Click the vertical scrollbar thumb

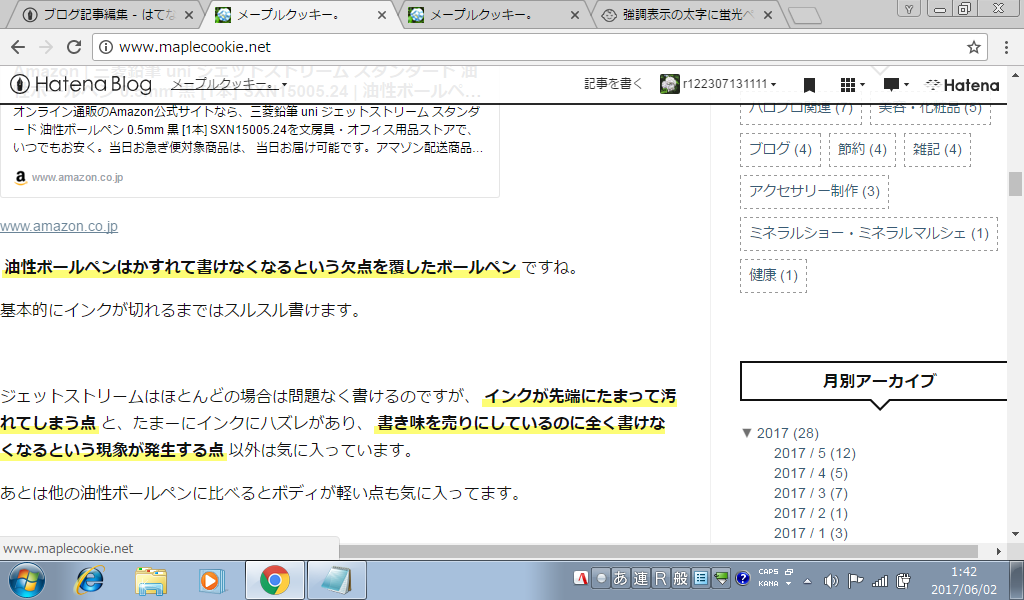pos(1015,183)
